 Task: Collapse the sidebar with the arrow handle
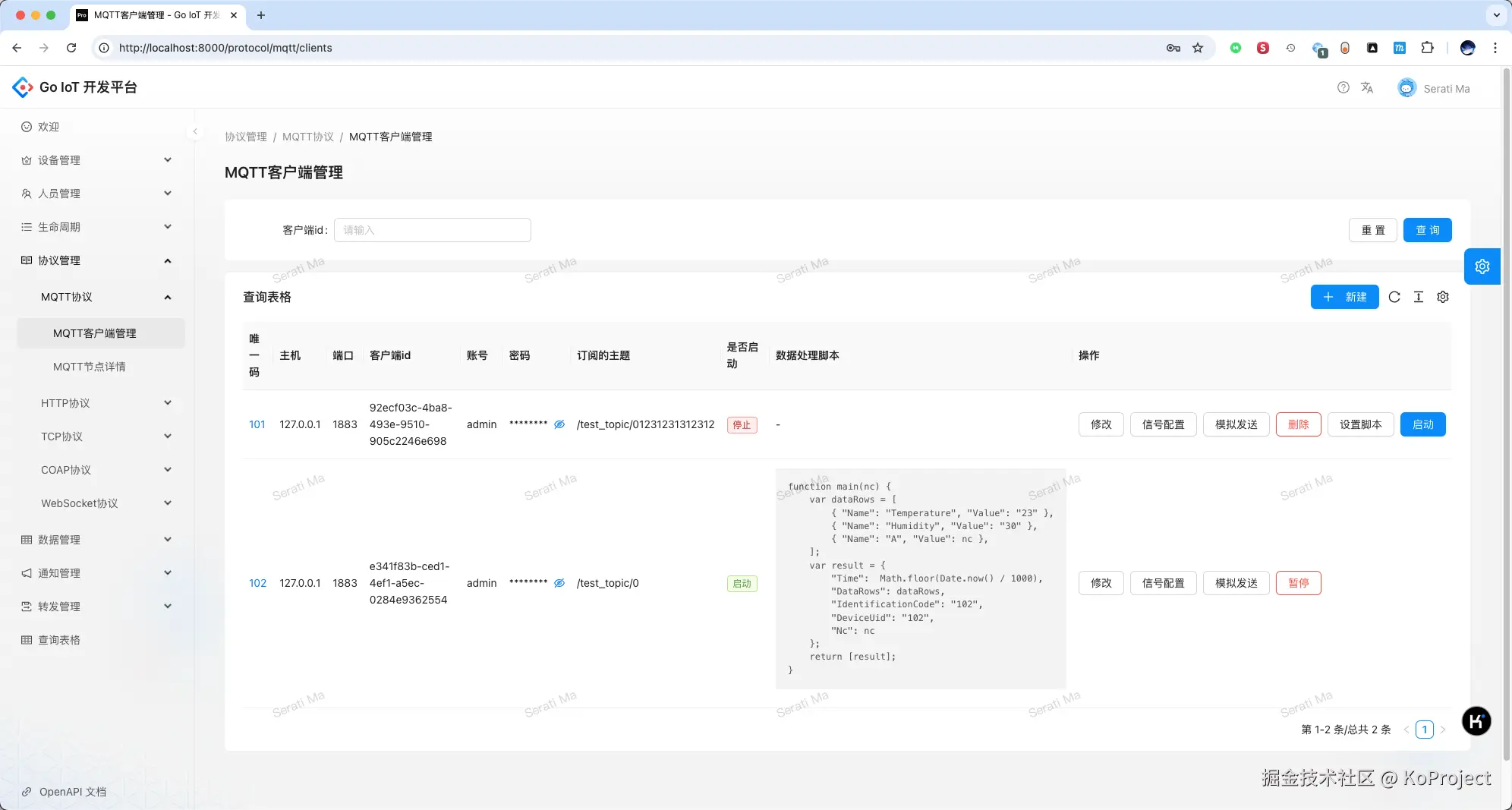pyautogui.click(x=195, y=131)
